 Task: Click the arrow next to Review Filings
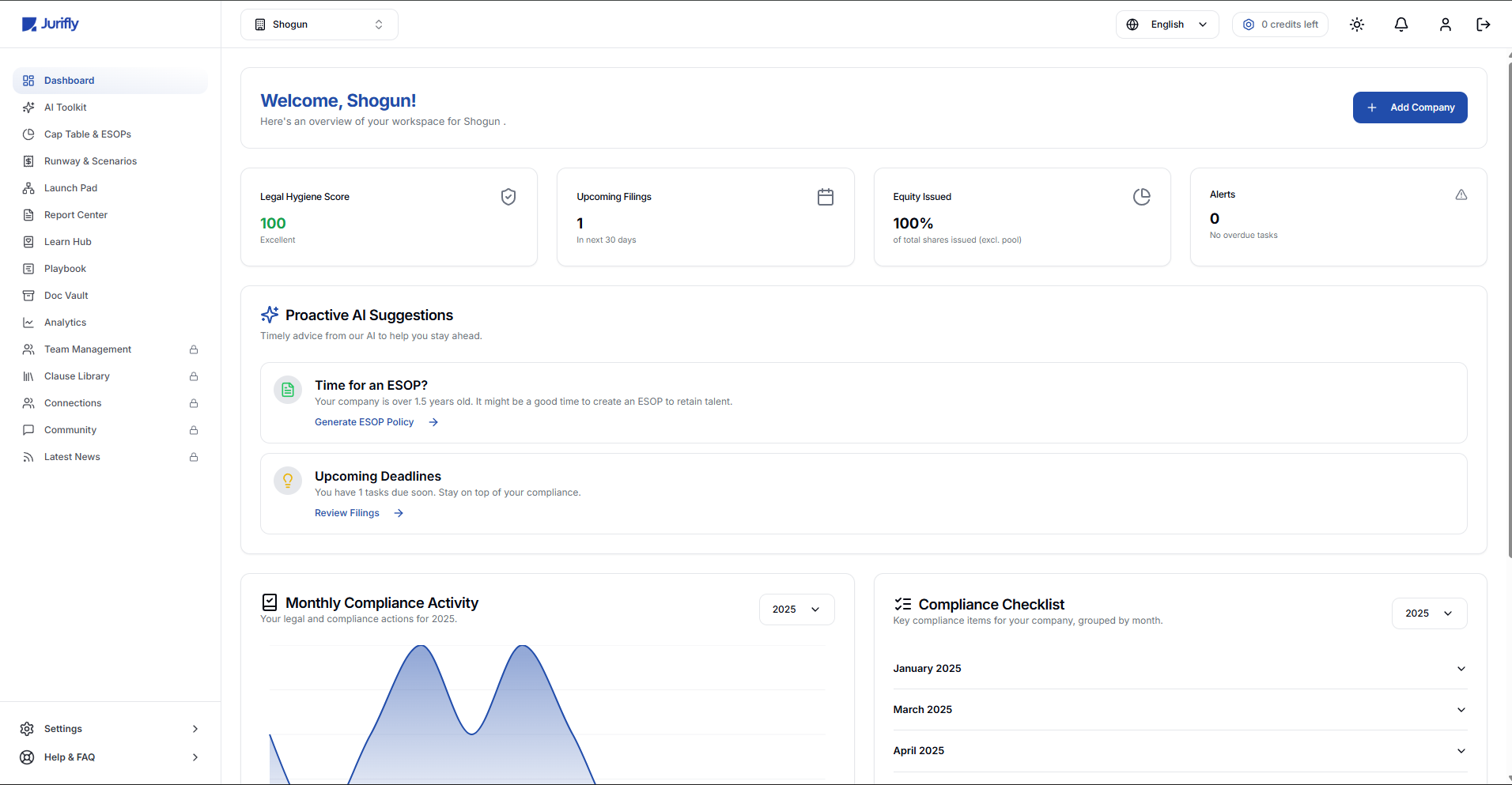[x=399, y=513]
